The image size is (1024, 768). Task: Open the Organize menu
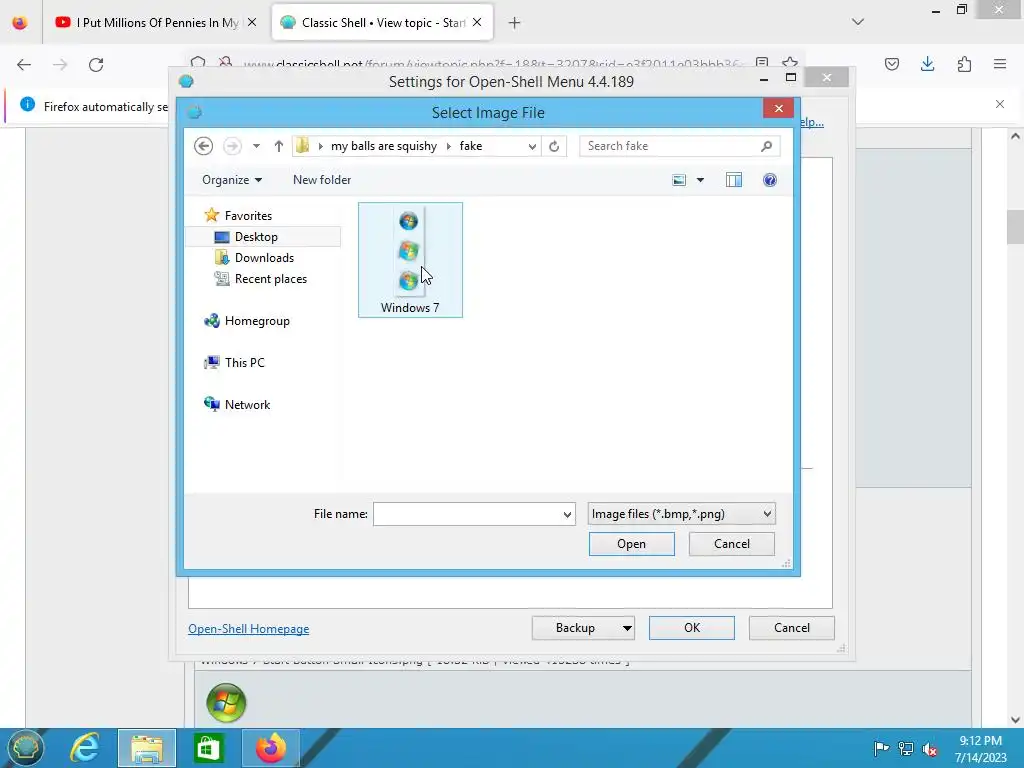(x=232, y=180)
